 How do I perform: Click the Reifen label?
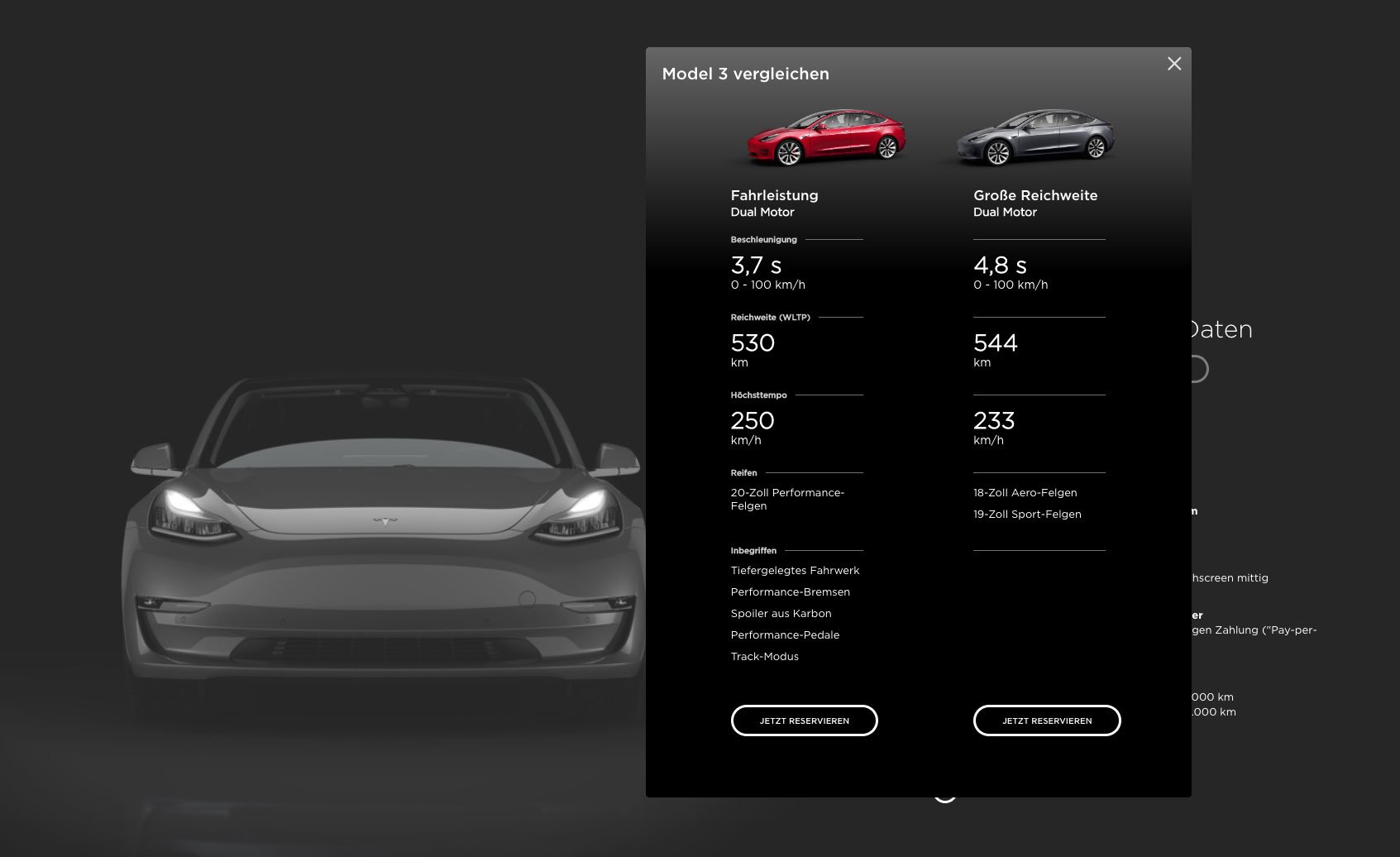(x=743, y=473)
